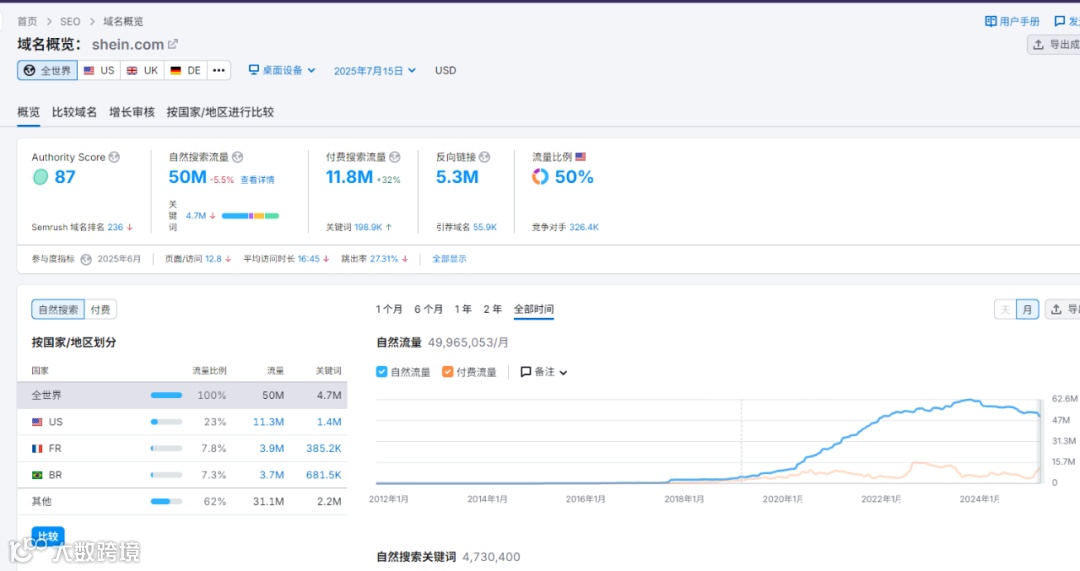Click the US flag in country table
The image size is (1080, 571).
pos(37,422)
